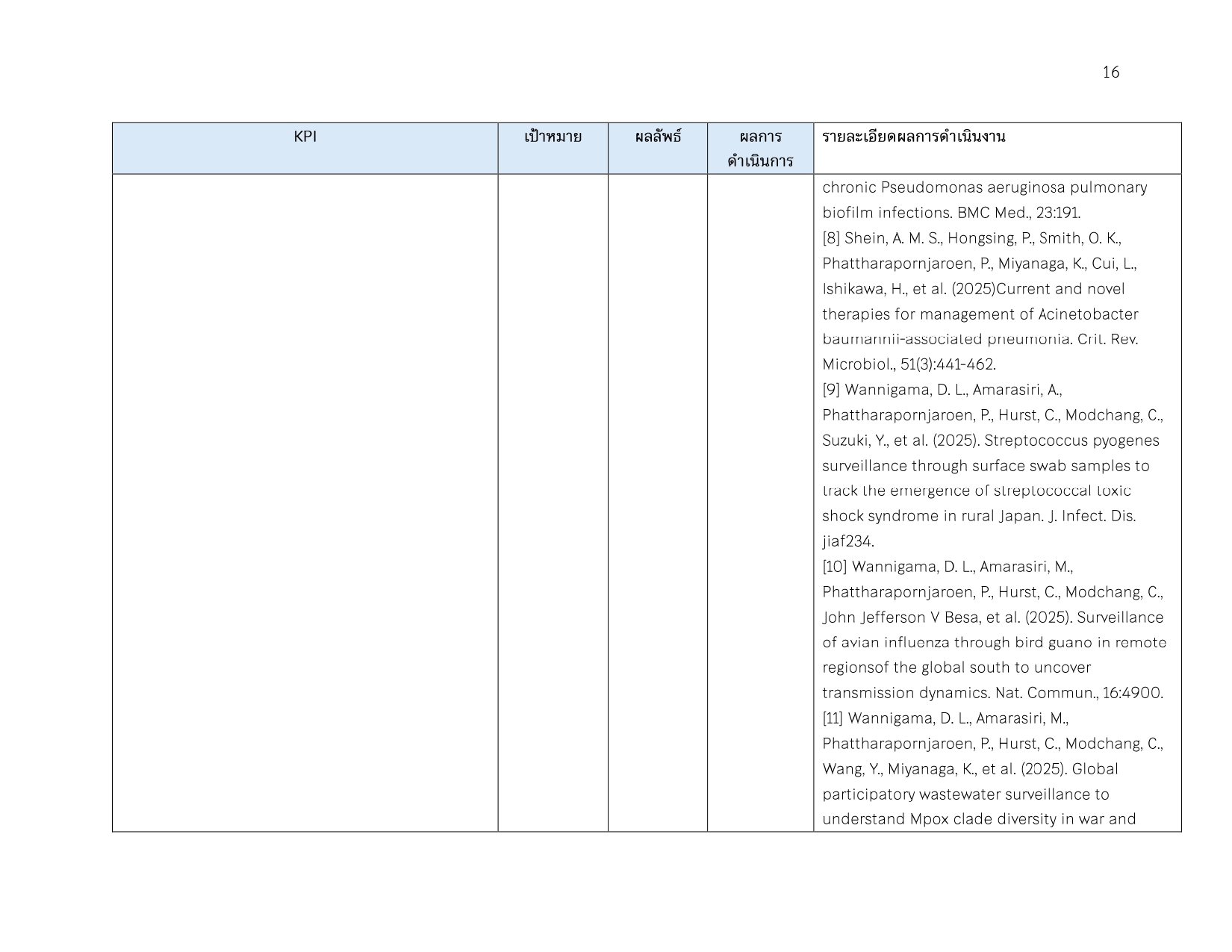Click the empty เป้าหมาย cell in body row

[x=553, y=502]
